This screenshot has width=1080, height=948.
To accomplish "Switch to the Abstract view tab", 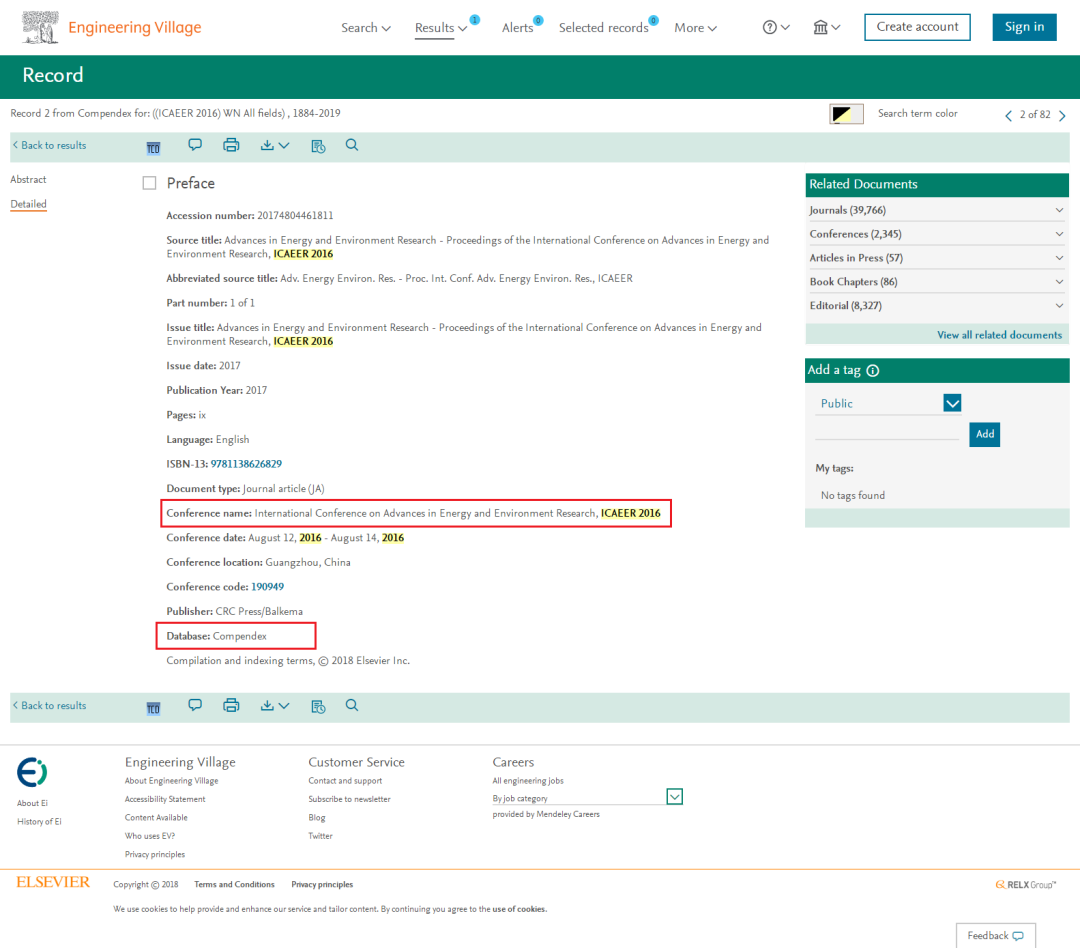I will pyautogui.click(x=28, y=179).
